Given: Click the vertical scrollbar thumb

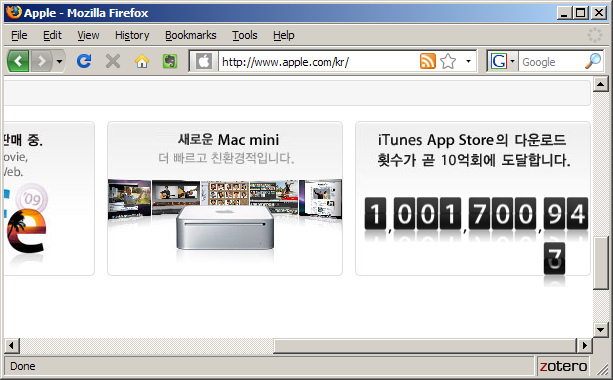Looking at the screenshot, I should (600, 263).
